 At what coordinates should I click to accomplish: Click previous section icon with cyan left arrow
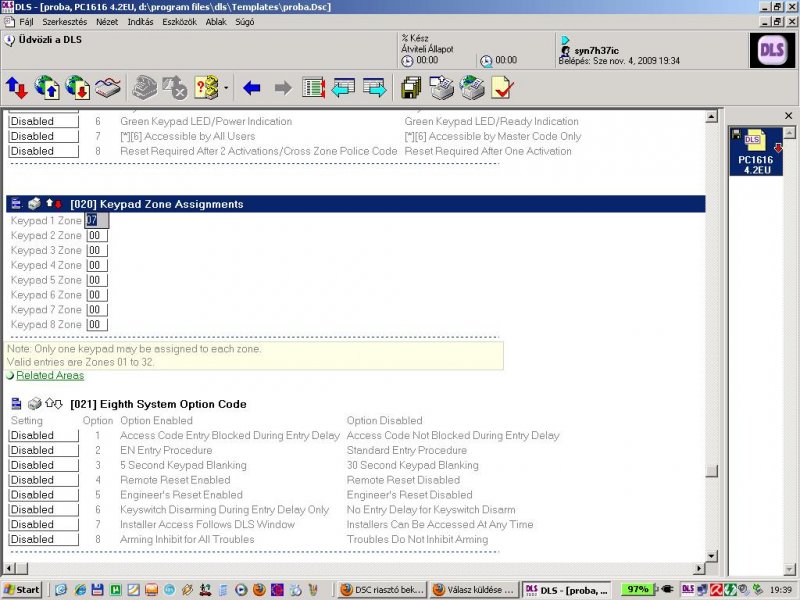tap(343, 88)
